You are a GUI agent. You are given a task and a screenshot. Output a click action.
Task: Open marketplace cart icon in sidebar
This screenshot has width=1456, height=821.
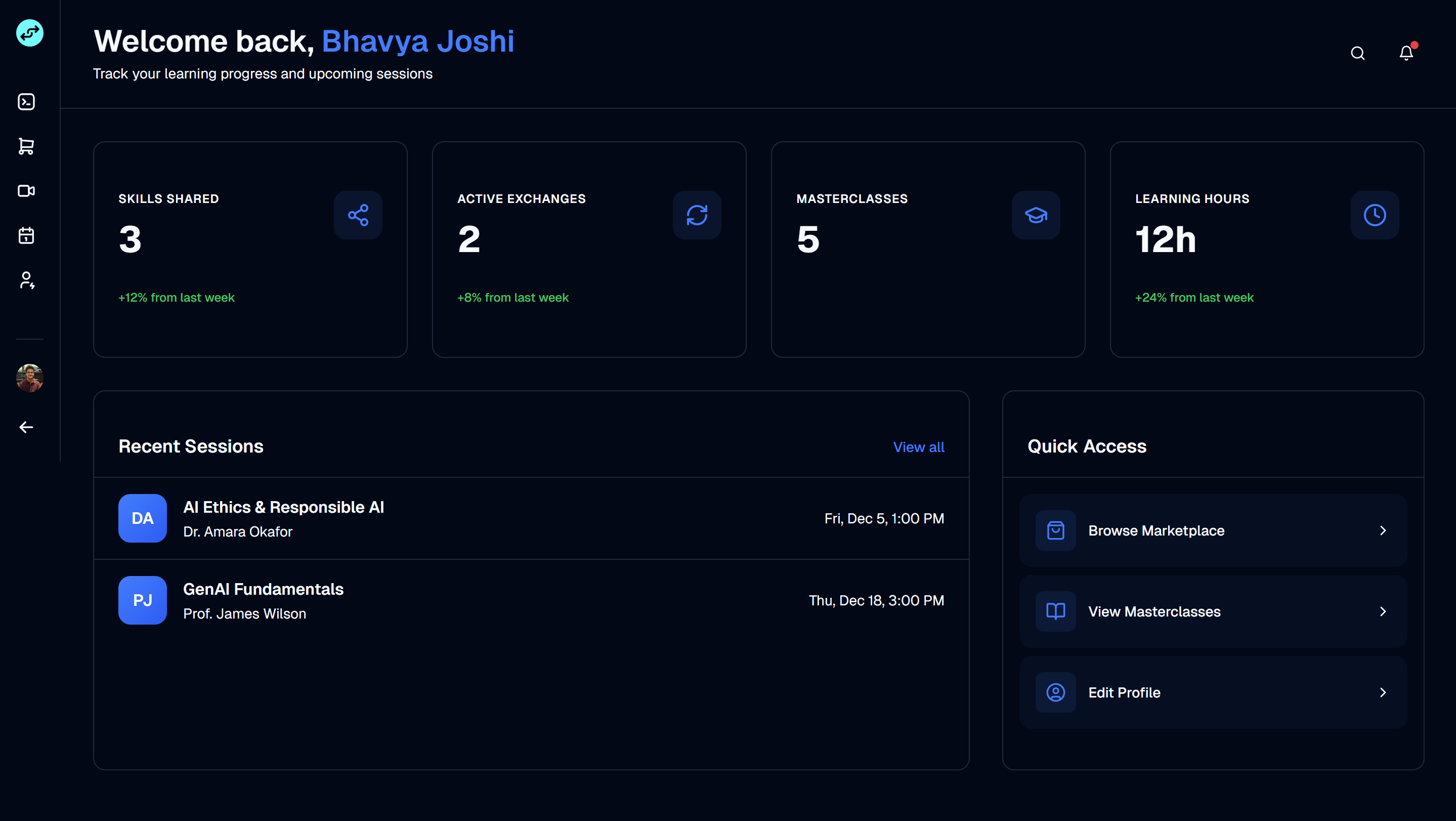[27, 146]
